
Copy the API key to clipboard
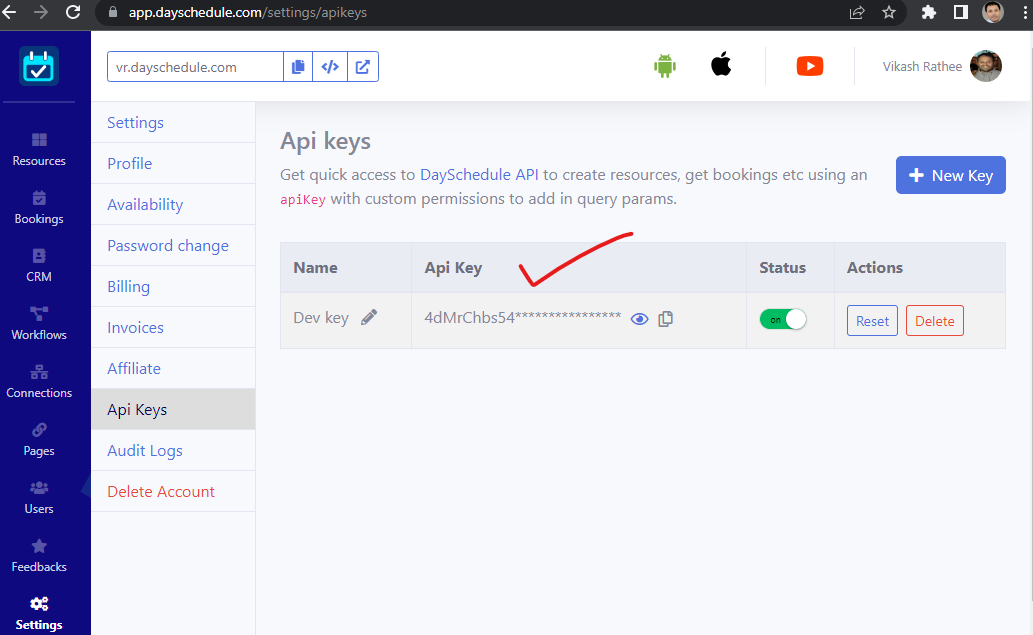(x=665, y=318)
